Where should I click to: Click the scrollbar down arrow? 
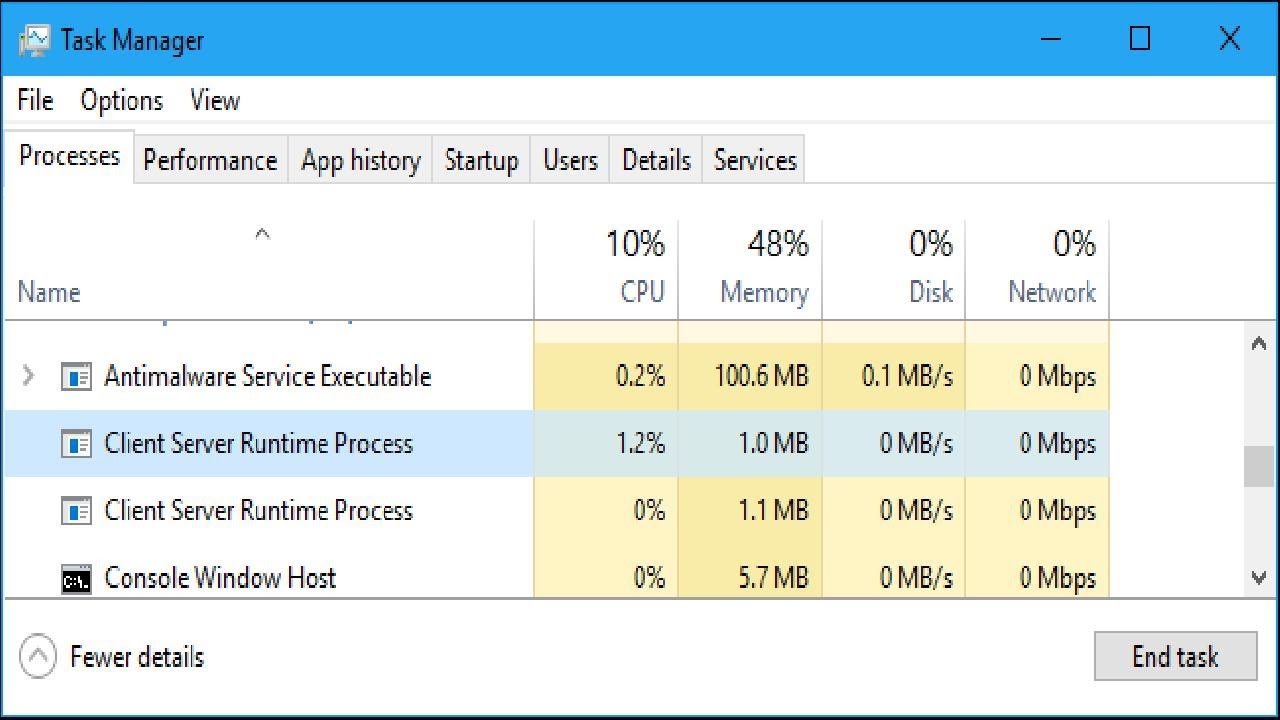(1258, 577)
